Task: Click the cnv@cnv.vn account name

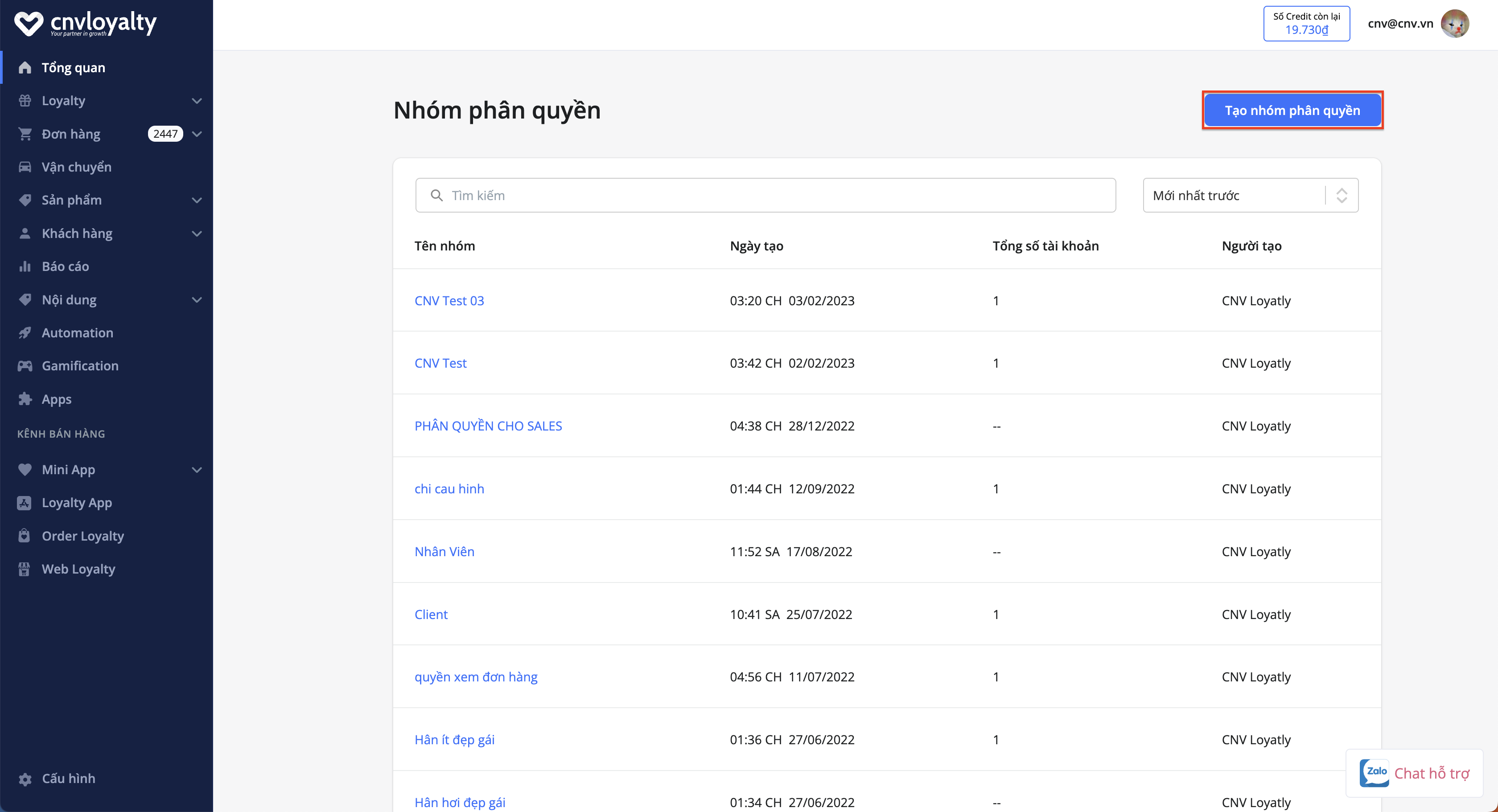Action: (x=1400, y=23)
